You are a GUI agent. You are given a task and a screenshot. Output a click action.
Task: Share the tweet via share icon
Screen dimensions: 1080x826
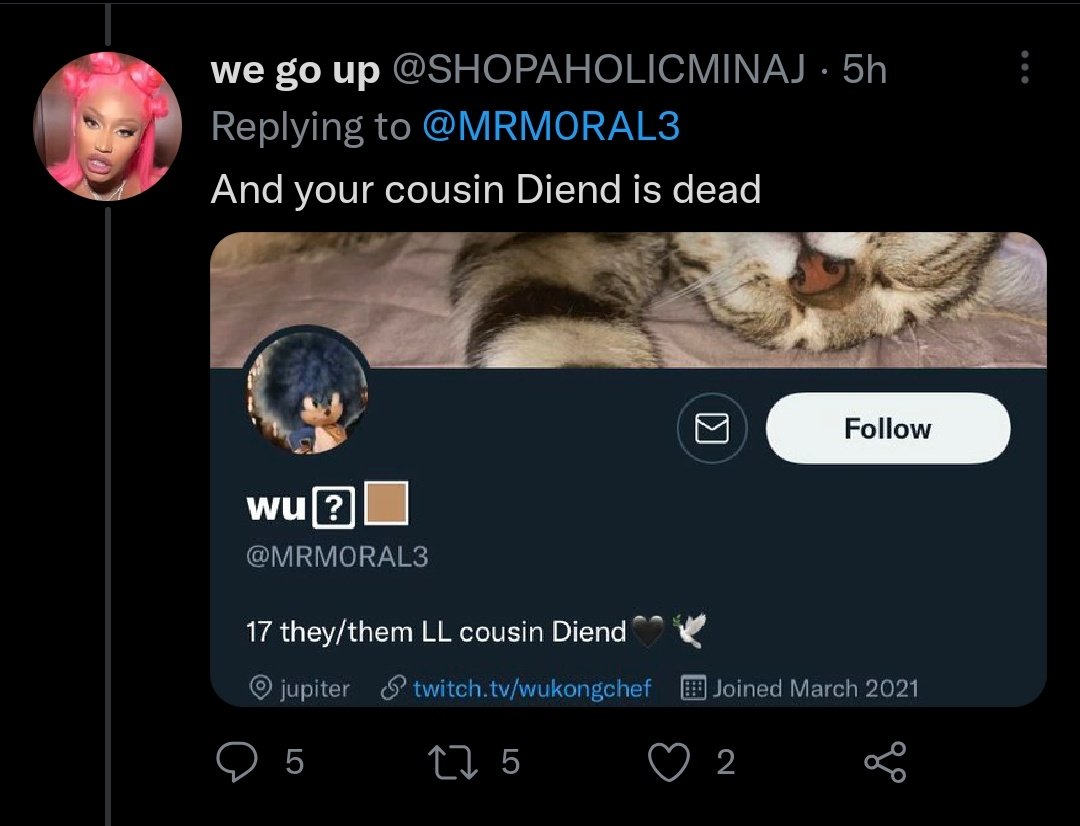[885, 762]
